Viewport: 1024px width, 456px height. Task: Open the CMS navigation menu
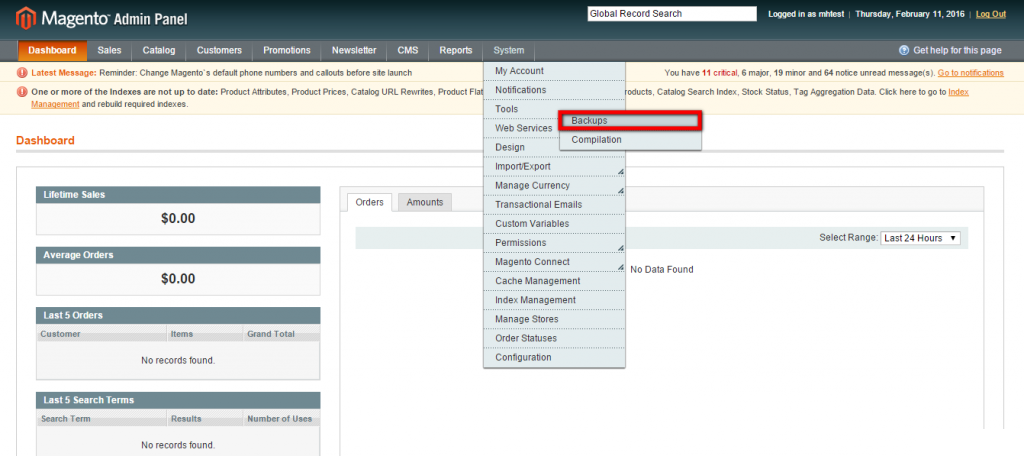(408, 50)
